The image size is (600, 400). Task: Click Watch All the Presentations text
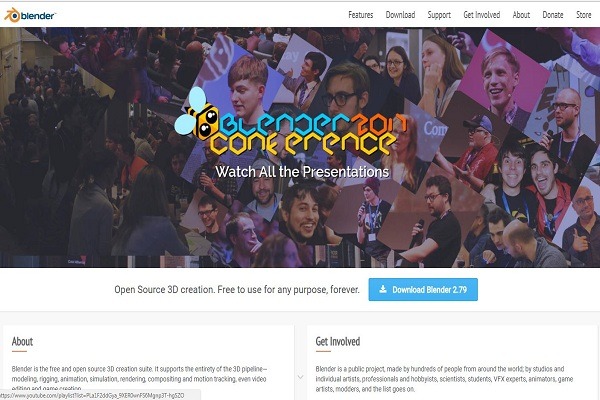point(302,171)
